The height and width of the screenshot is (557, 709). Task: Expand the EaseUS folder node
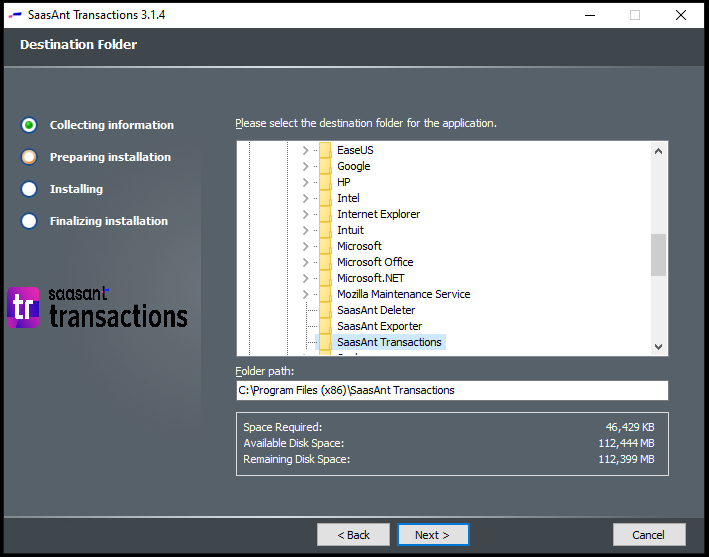306,150
